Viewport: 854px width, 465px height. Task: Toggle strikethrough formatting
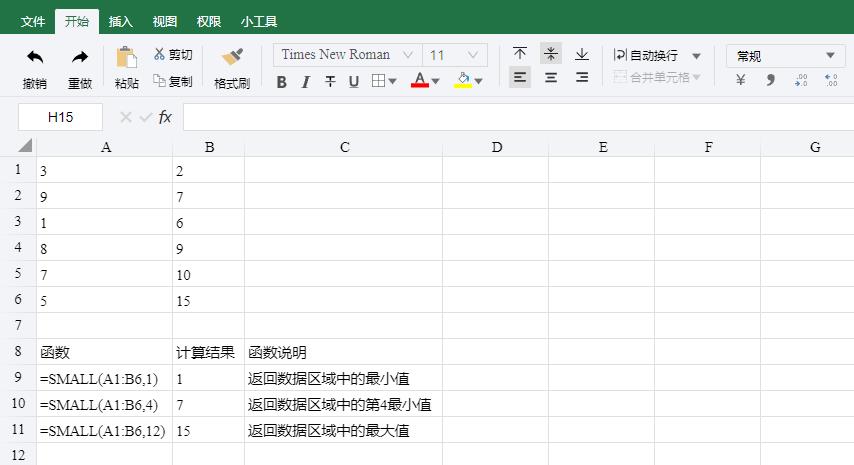(330, 82)
